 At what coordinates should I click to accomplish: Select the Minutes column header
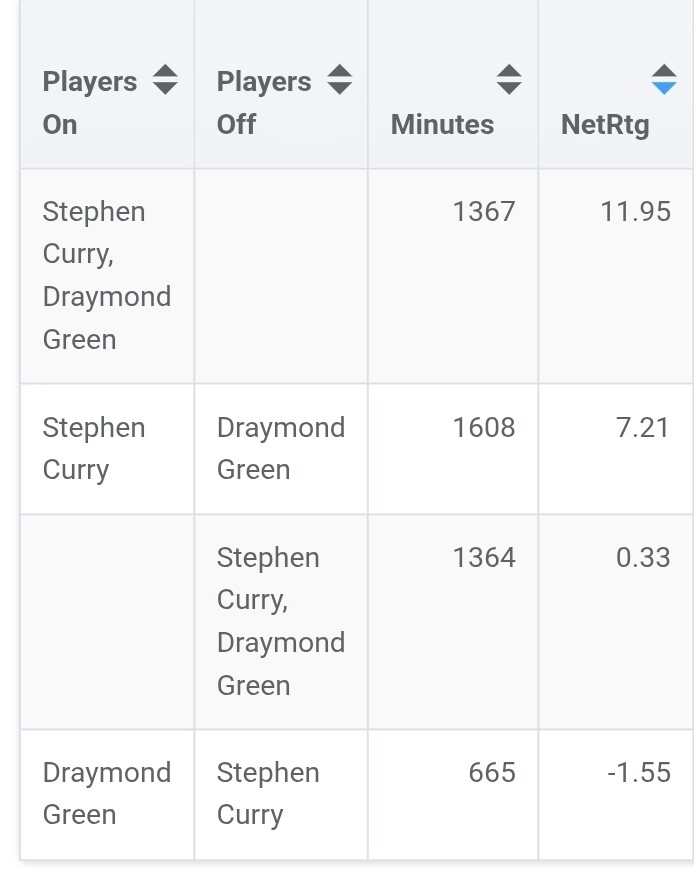pyautogui.click(x=442, y=124)
